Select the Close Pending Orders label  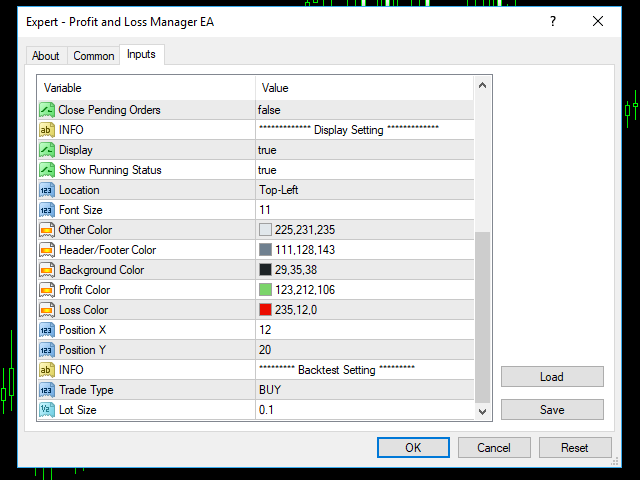(x=109, y=110)
